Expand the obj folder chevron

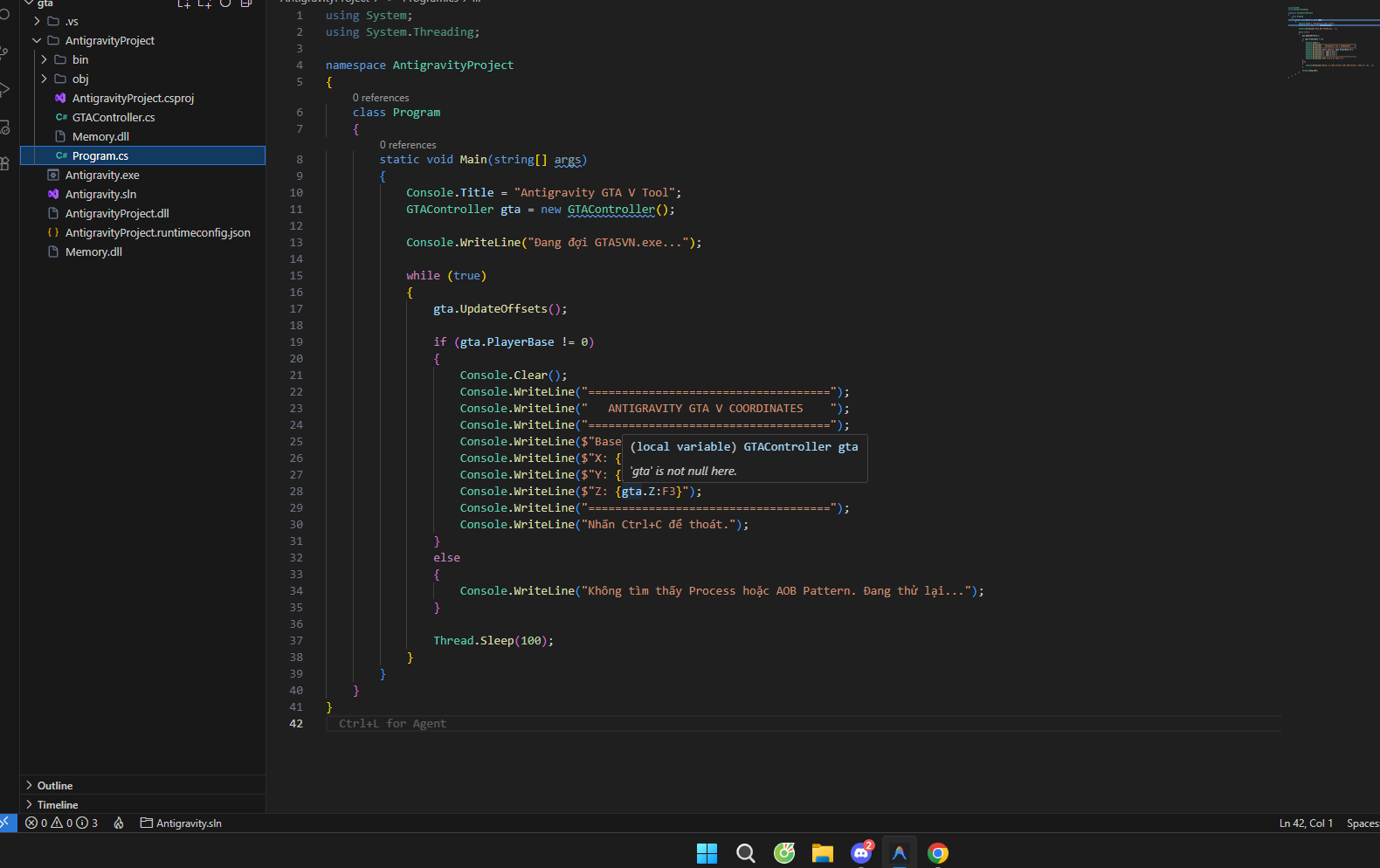[44, 79]
